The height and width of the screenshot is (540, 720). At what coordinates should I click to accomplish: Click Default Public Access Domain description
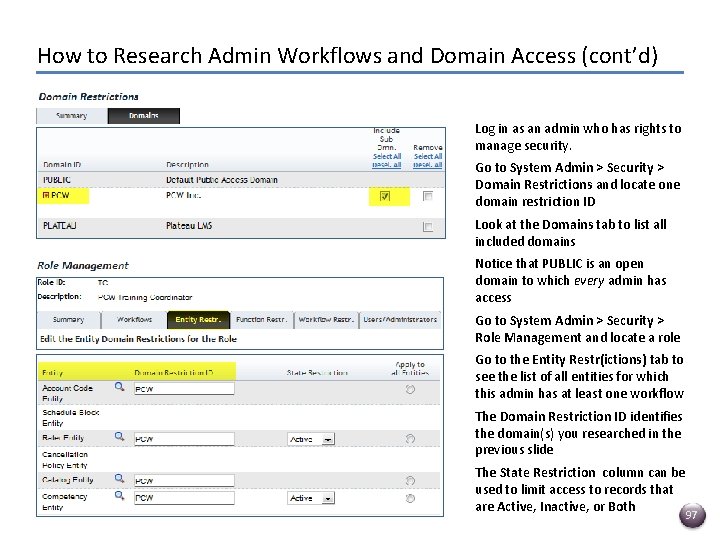coord(222,180)
